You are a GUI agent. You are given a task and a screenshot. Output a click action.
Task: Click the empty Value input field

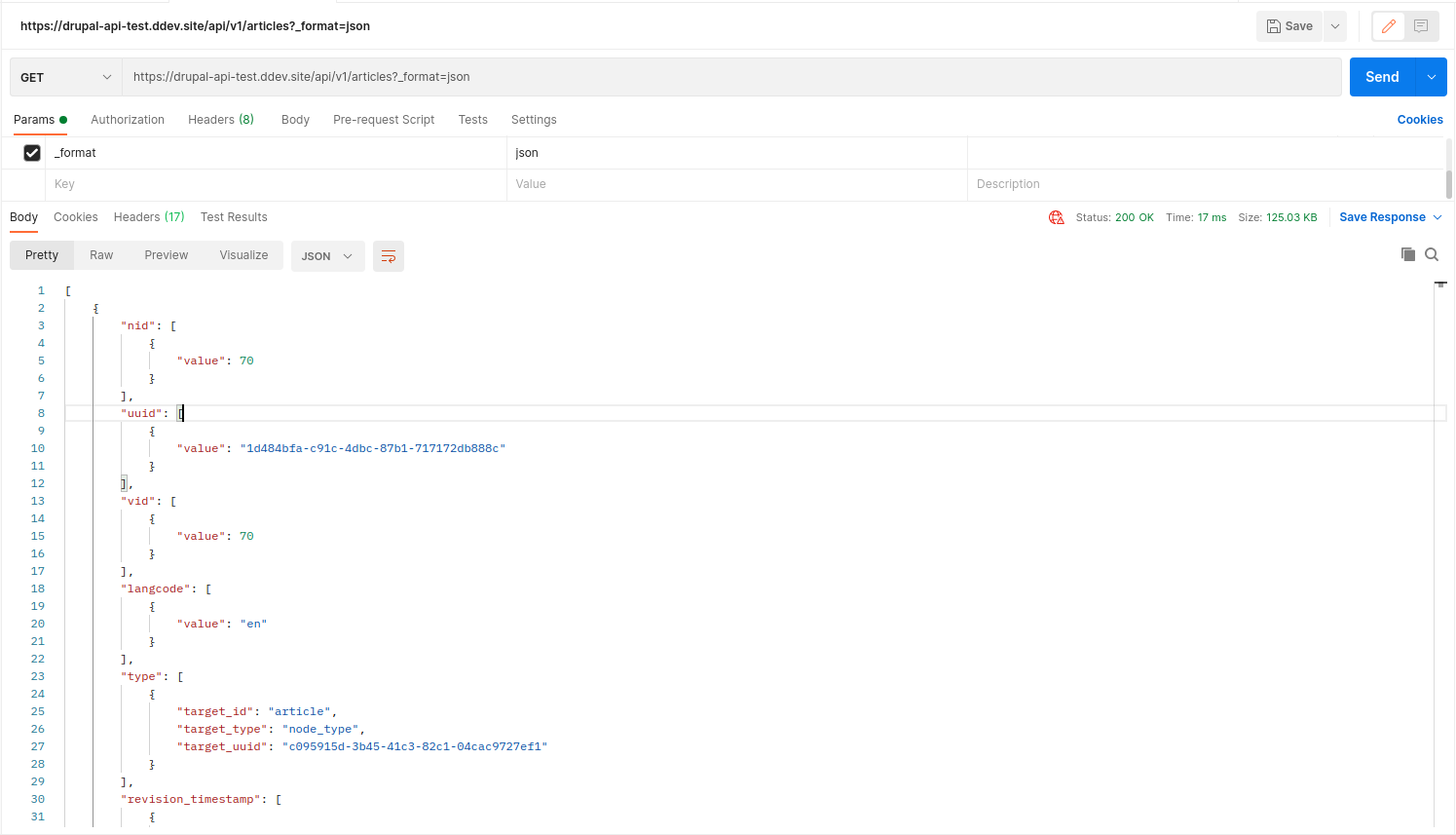[737, 184]
